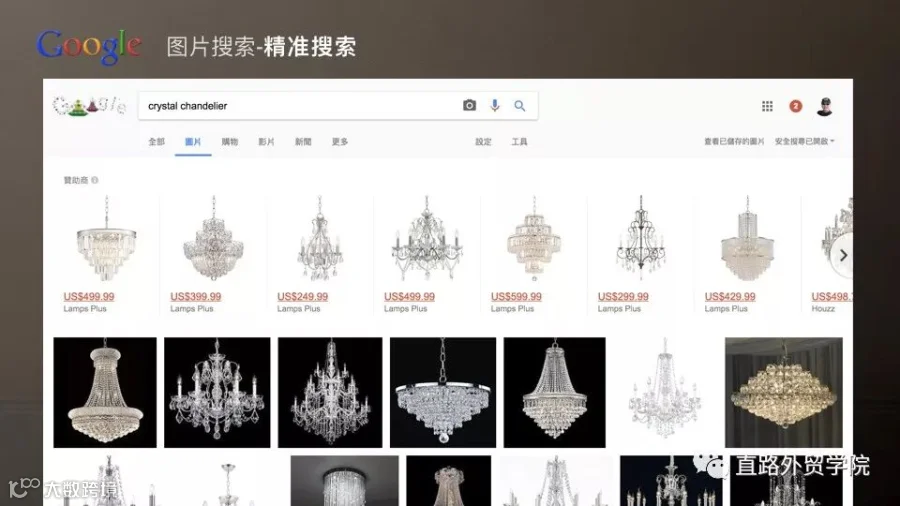Open the 更多 menu
Screen dimensions: 900x506
pyautogui.click(x=340, y=142)
